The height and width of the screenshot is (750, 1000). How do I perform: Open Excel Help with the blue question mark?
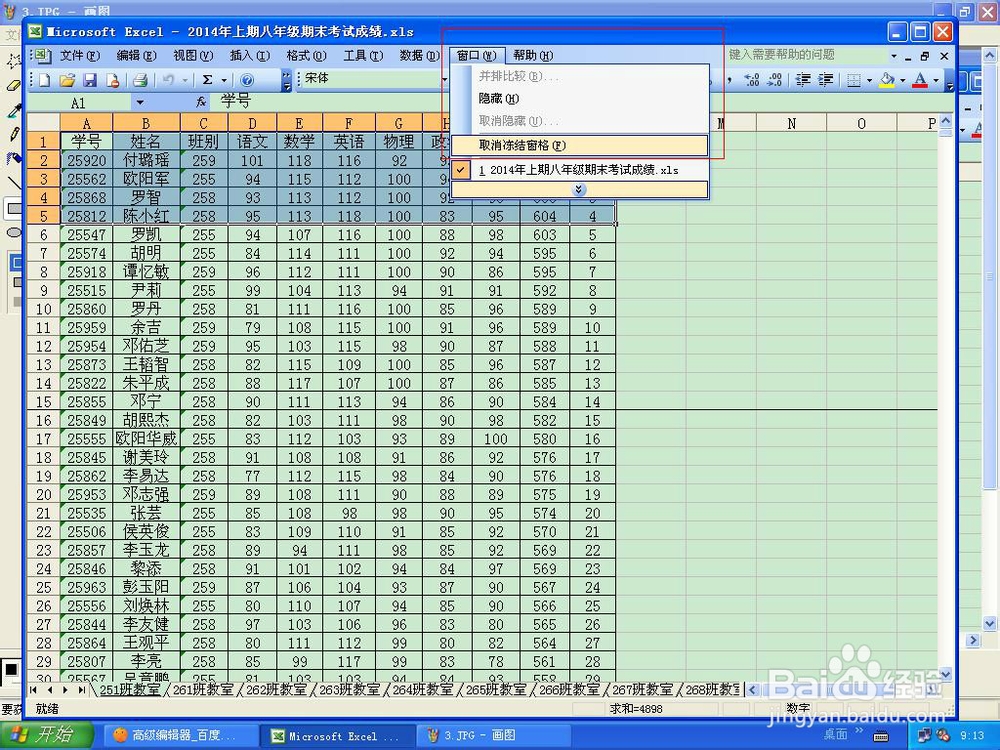tap(247, 80)
